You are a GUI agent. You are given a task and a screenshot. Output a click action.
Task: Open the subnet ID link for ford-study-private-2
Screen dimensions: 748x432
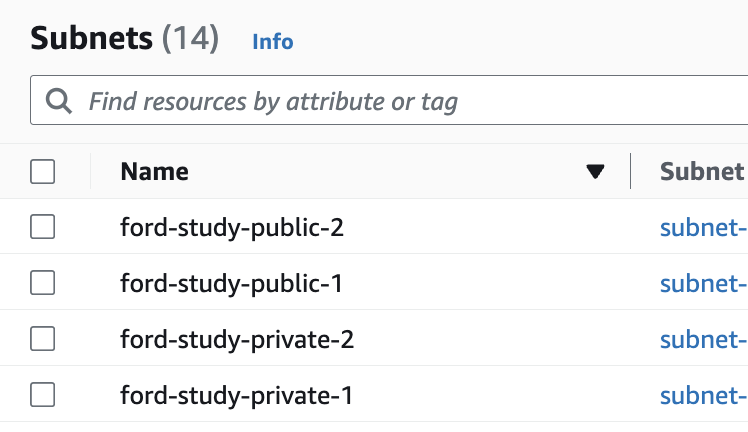pos(704,339)
